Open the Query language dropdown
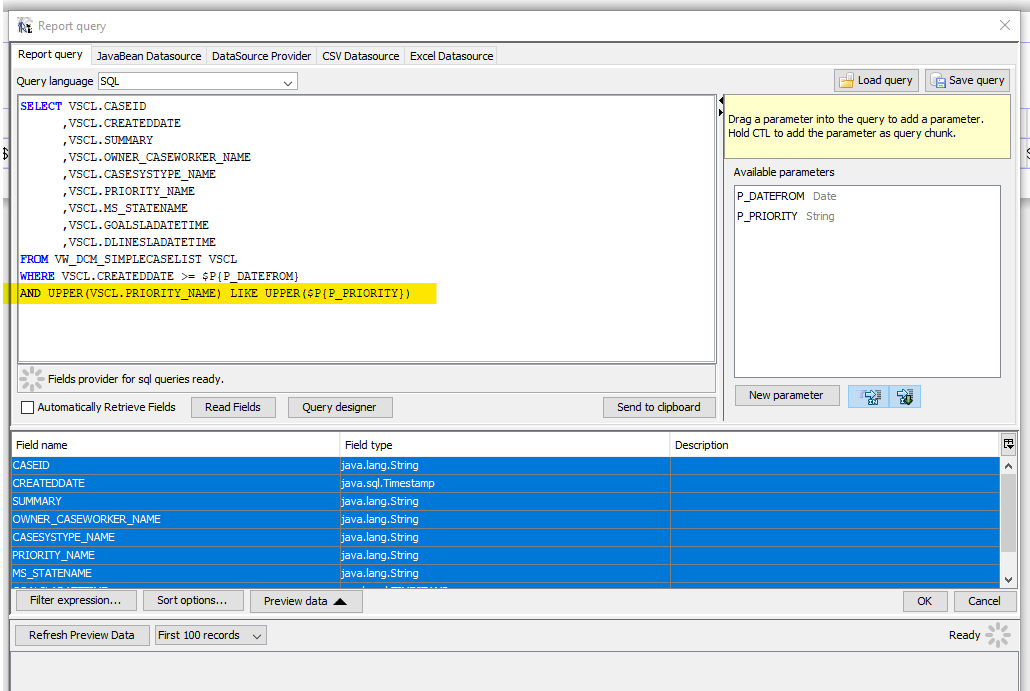1030x691 pixels. click(x=198, y=81)
